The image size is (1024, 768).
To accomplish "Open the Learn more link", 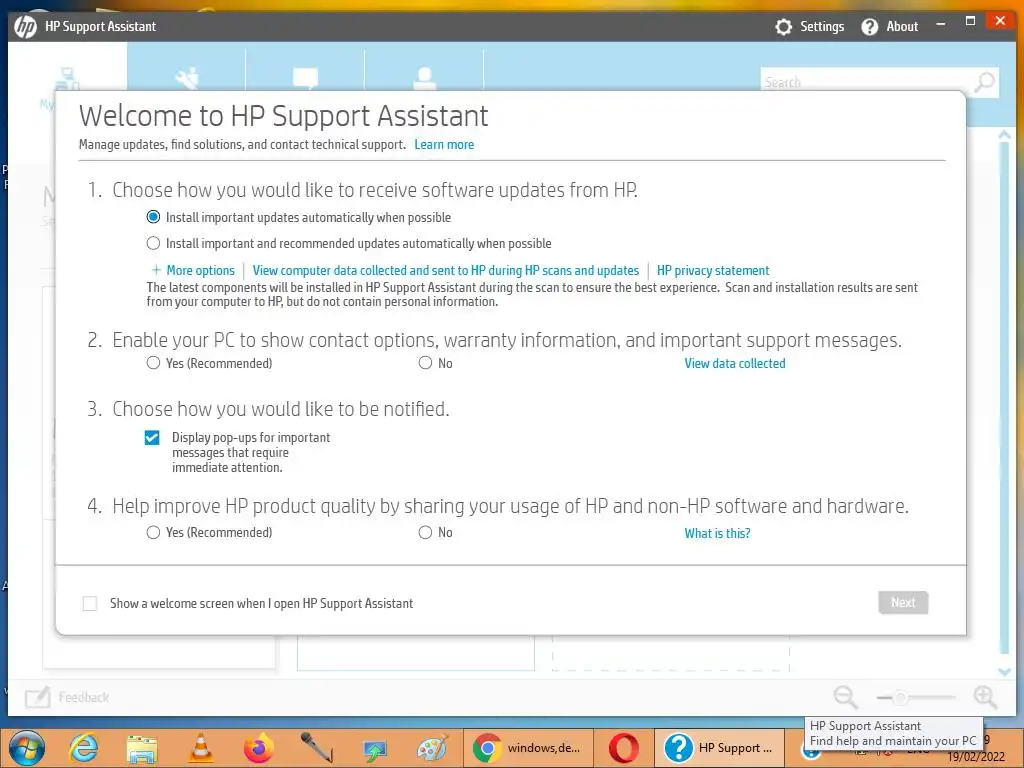I will point(444,144).
